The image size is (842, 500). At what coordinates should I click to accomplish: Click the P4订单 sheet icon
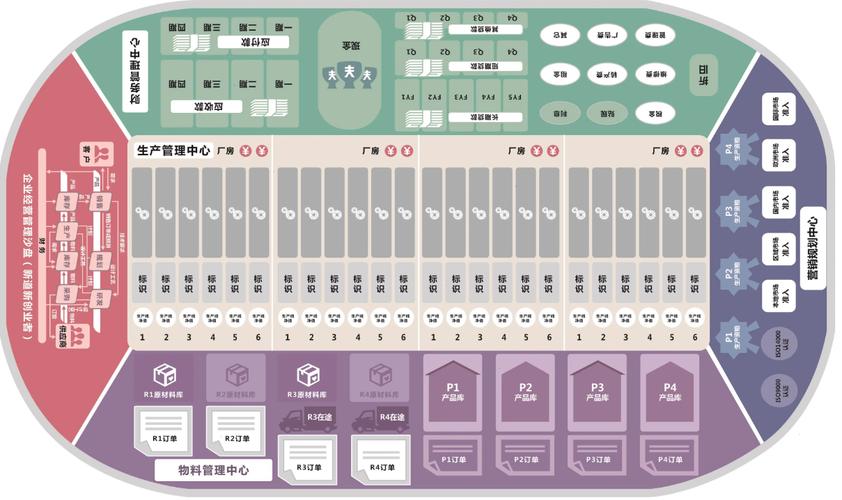[670, 455]
